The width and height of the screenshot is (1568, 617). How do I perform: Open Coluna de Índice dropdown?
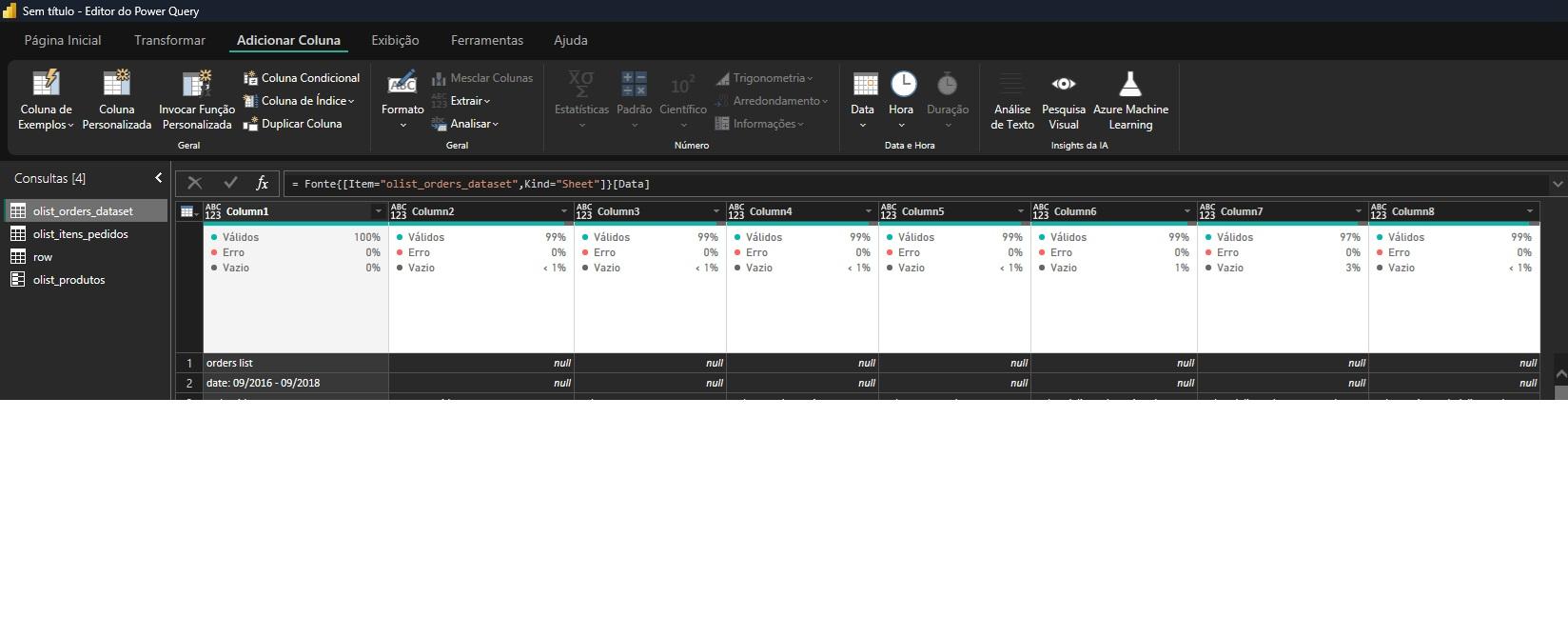(x=299, y=101)
